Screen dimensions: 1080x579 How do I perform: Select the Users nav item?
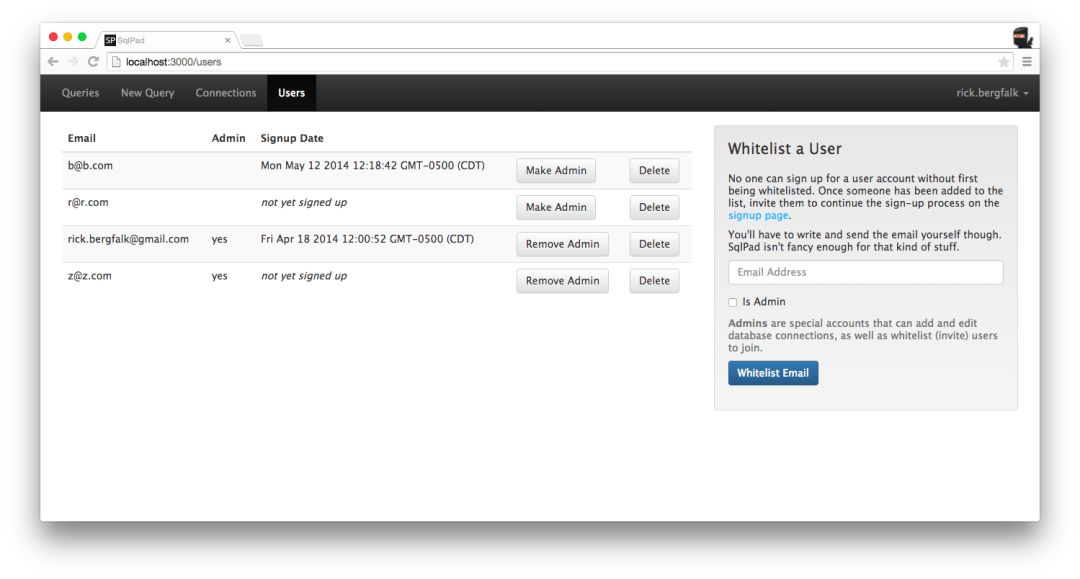click(x=291, y=93)
